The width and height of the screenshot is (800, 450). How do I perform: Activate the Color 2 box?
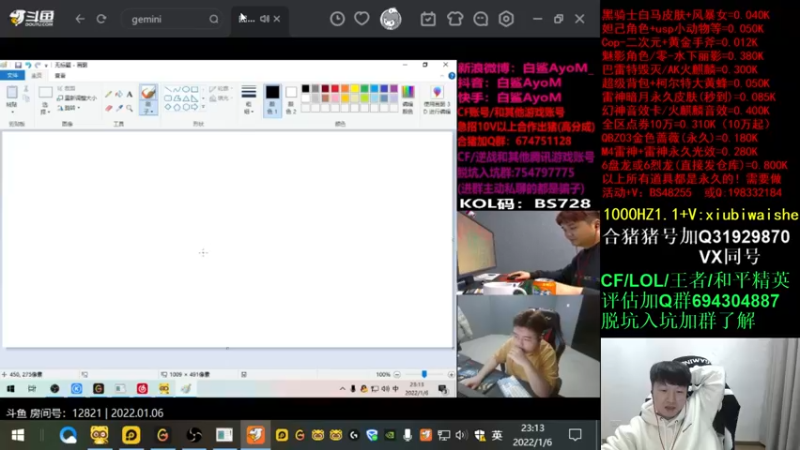click(291, 100)
